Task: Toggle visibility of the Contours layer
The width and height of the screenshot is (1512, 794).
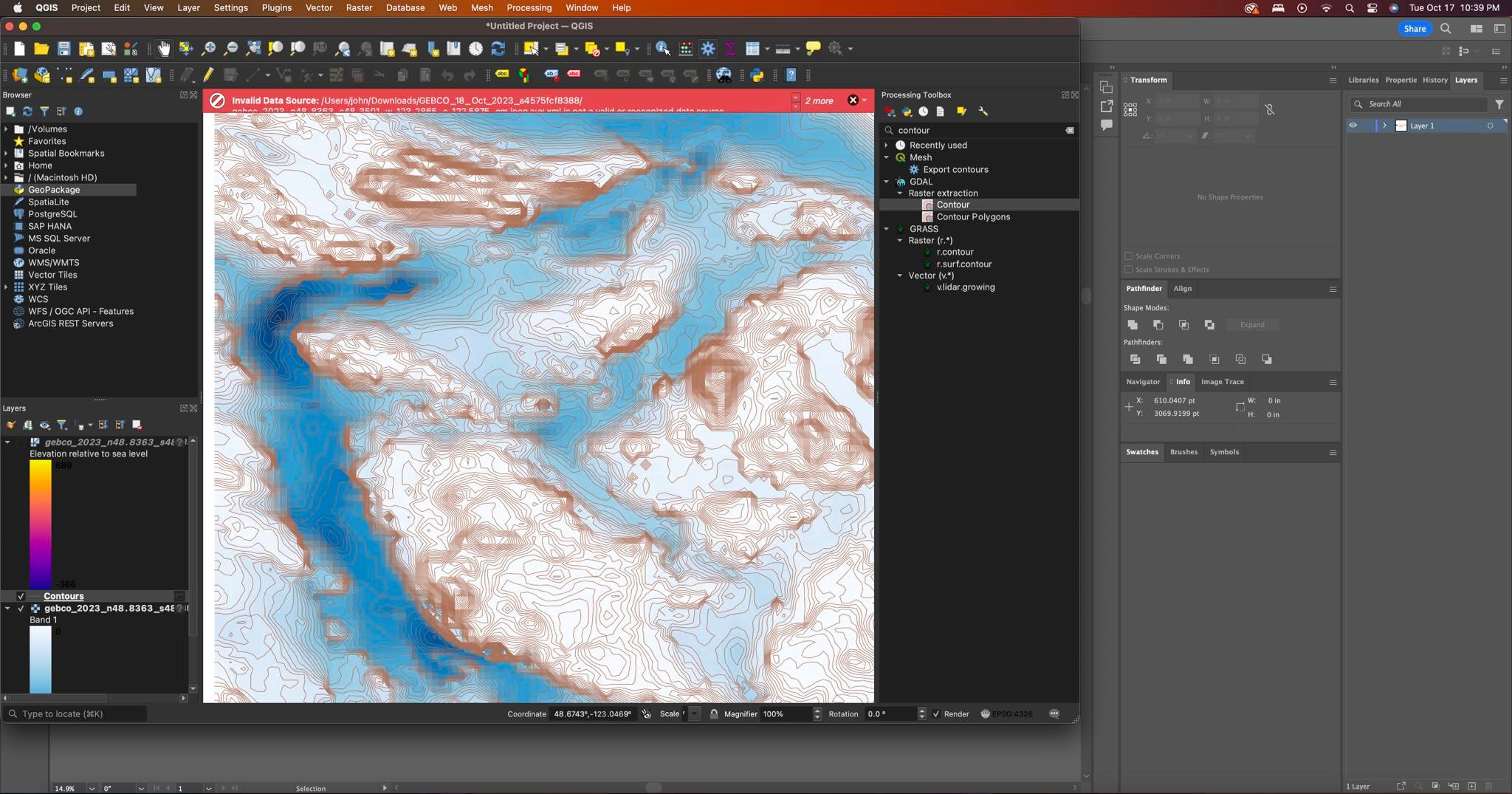Action: point(21,596)
